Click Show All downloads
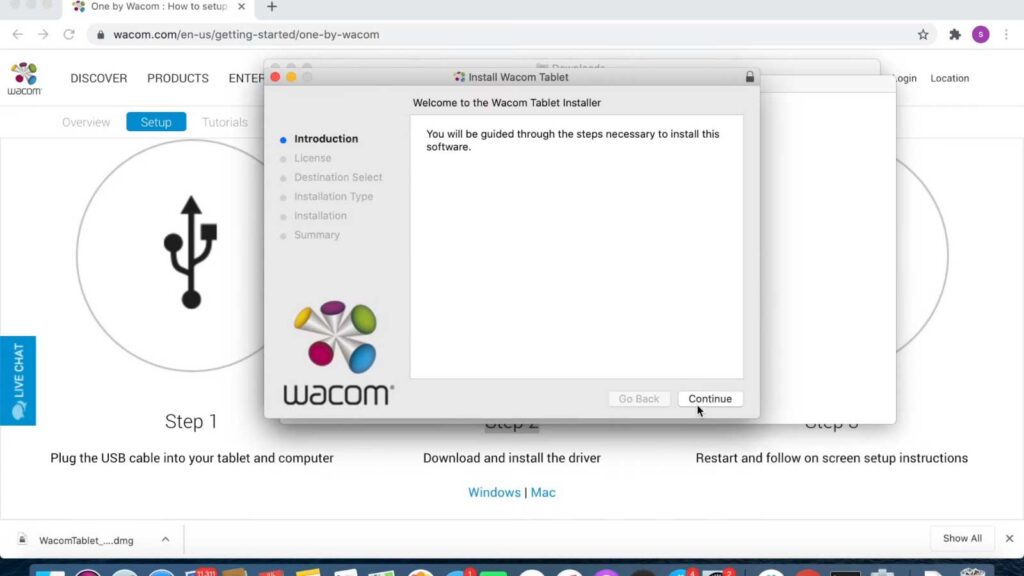This screenshot has height=576, width=1024. coord(962,538)
